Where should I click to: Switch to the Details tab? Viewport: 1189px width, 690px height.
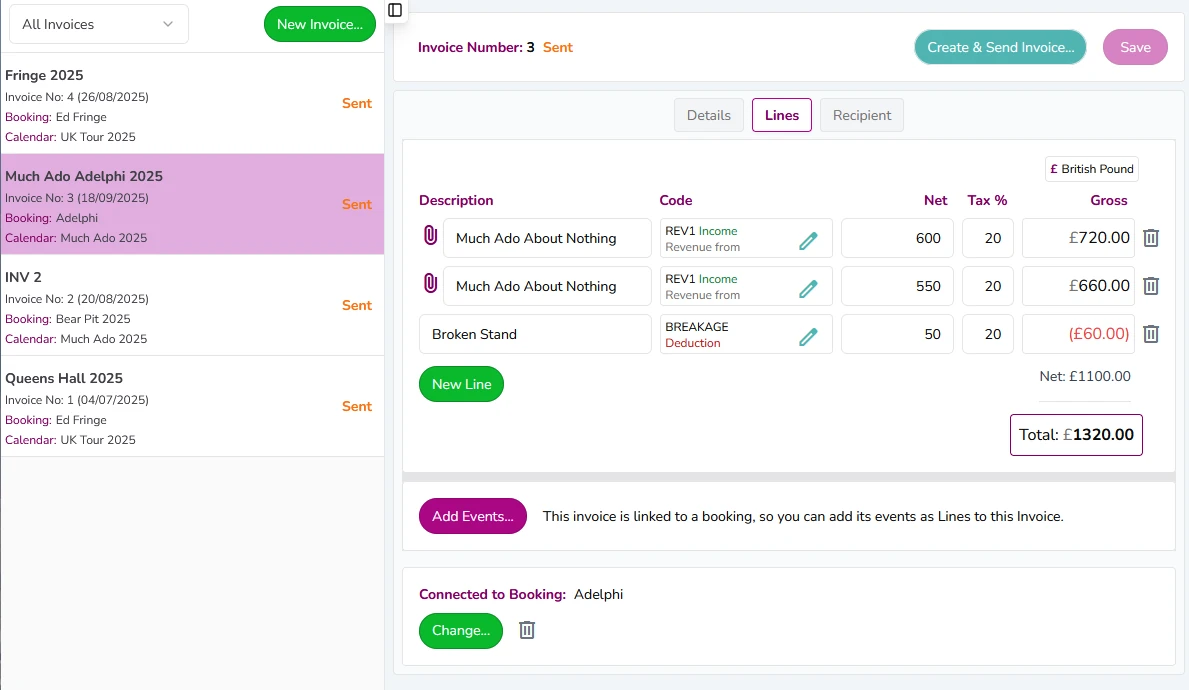pos(708,114)
